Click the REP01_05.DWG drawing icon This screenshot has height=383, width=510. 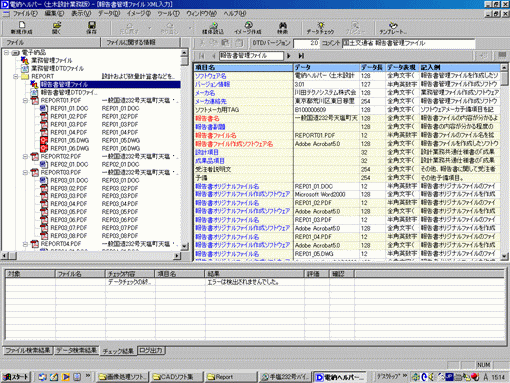pos(44,140)
